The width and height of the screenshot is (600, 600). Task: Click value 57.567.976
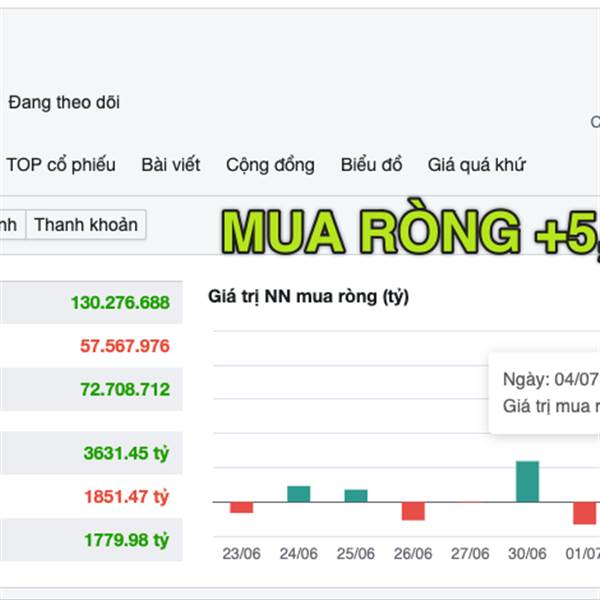click(x=125, y=346)
